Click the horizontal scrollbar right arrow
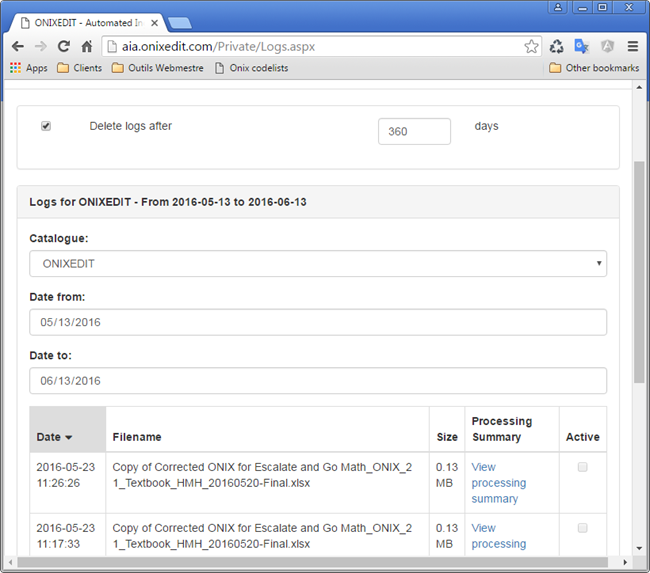Image resolution: width=650 pixels, height=573 pixels. (x=625, y=562)
